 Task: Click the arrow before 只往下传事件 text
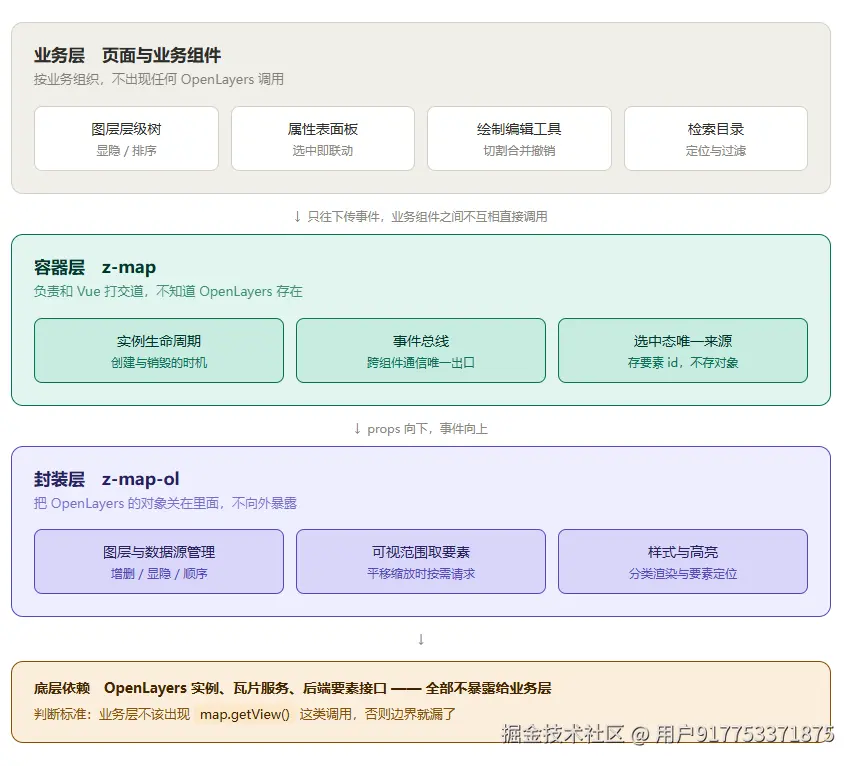297,216
